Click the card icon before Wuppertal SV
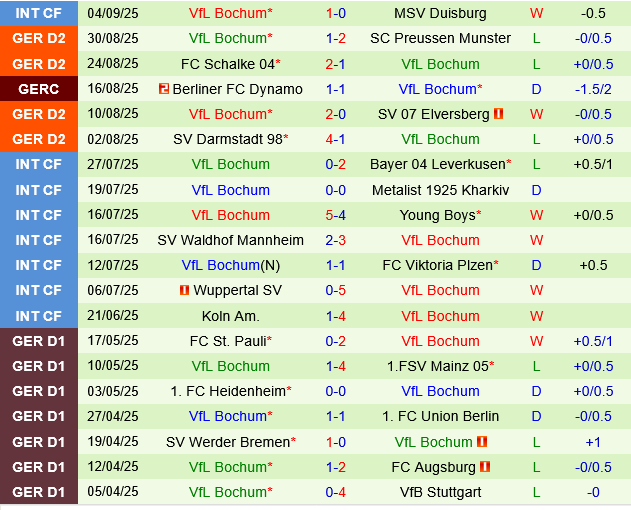 tap(184, 290)
